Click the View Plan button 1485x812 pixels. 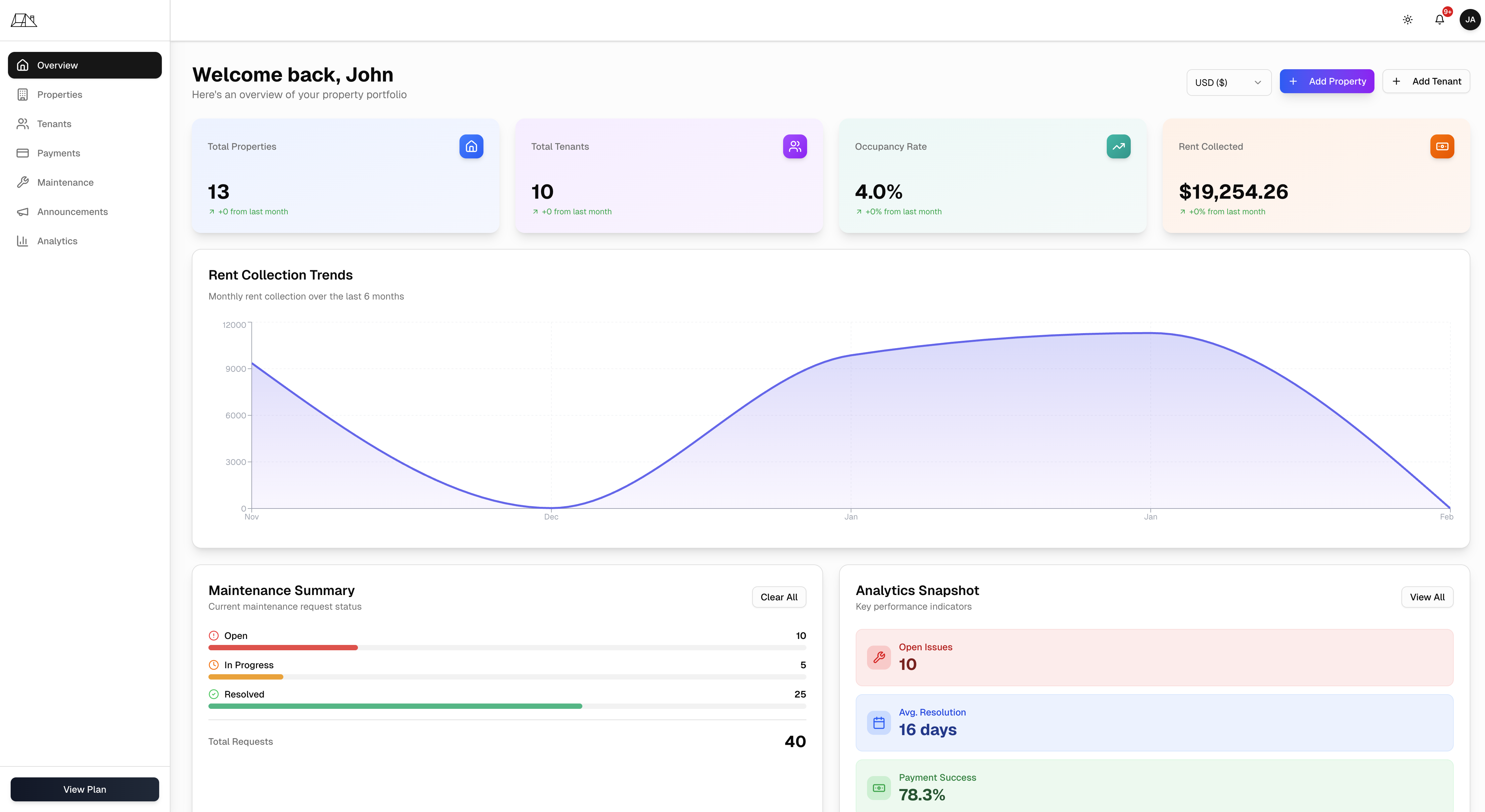click(85, 789)
